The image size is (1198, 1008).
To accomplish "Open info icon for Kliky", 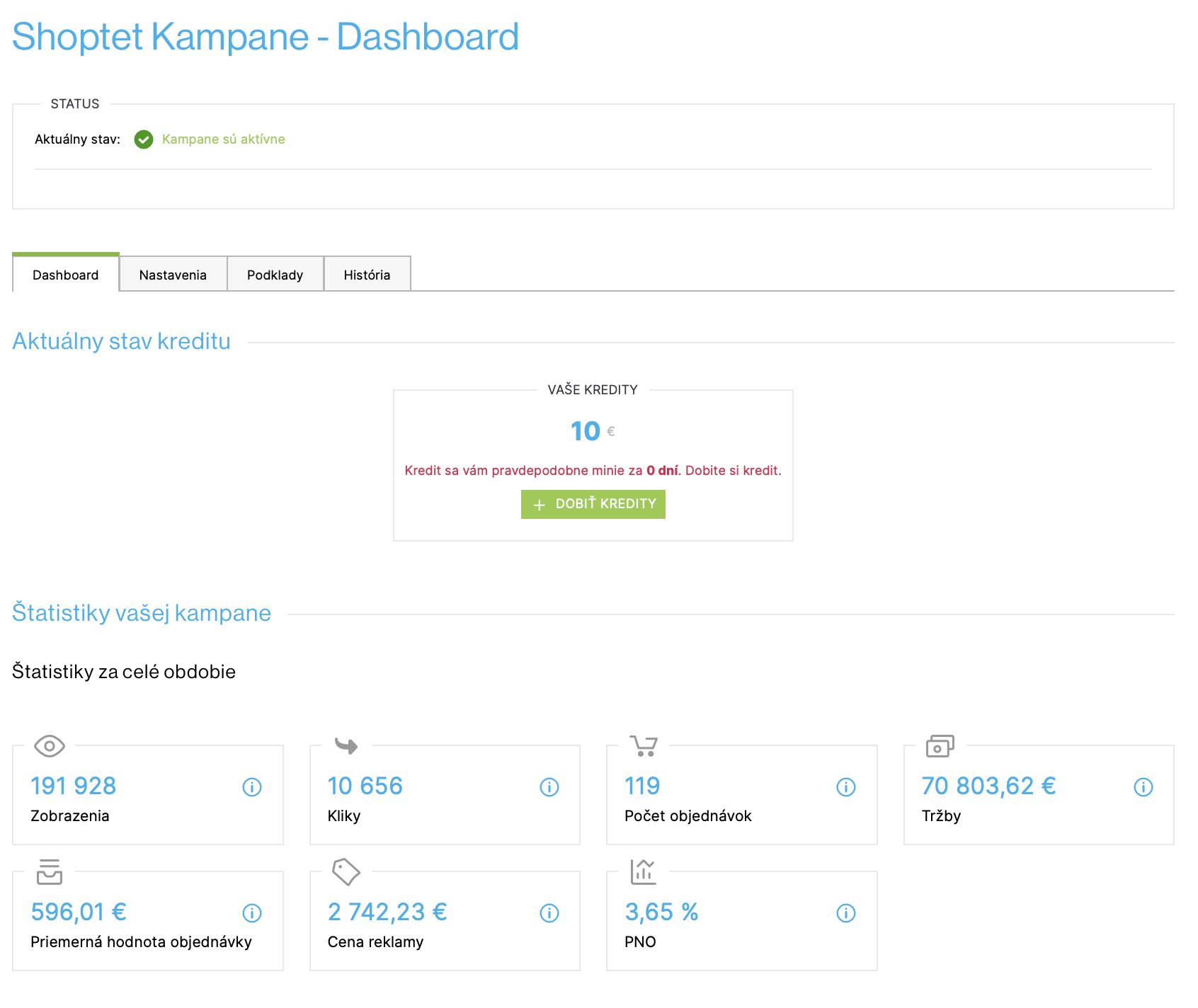I will click(x=549, y=787).
